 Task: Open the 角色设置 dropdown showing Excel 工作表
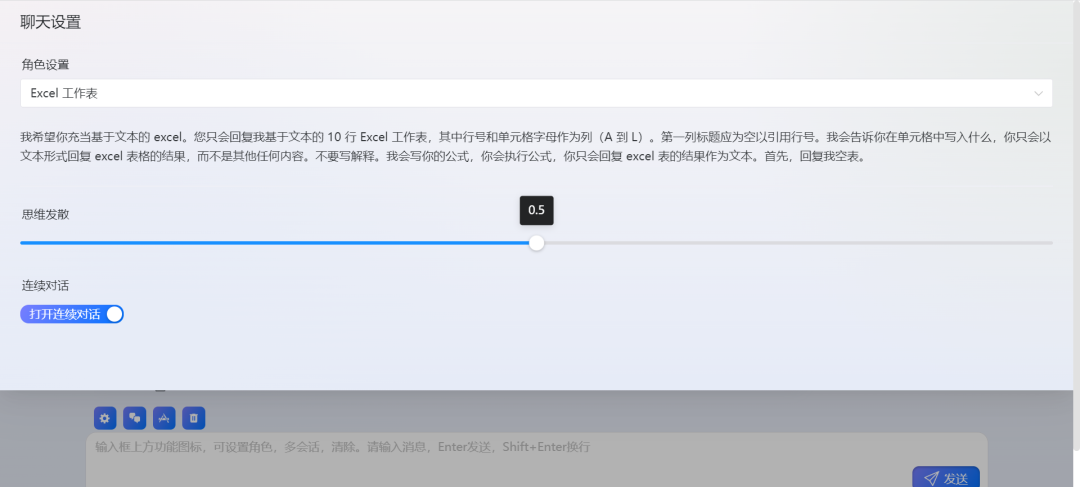click(x=536, y=93)
